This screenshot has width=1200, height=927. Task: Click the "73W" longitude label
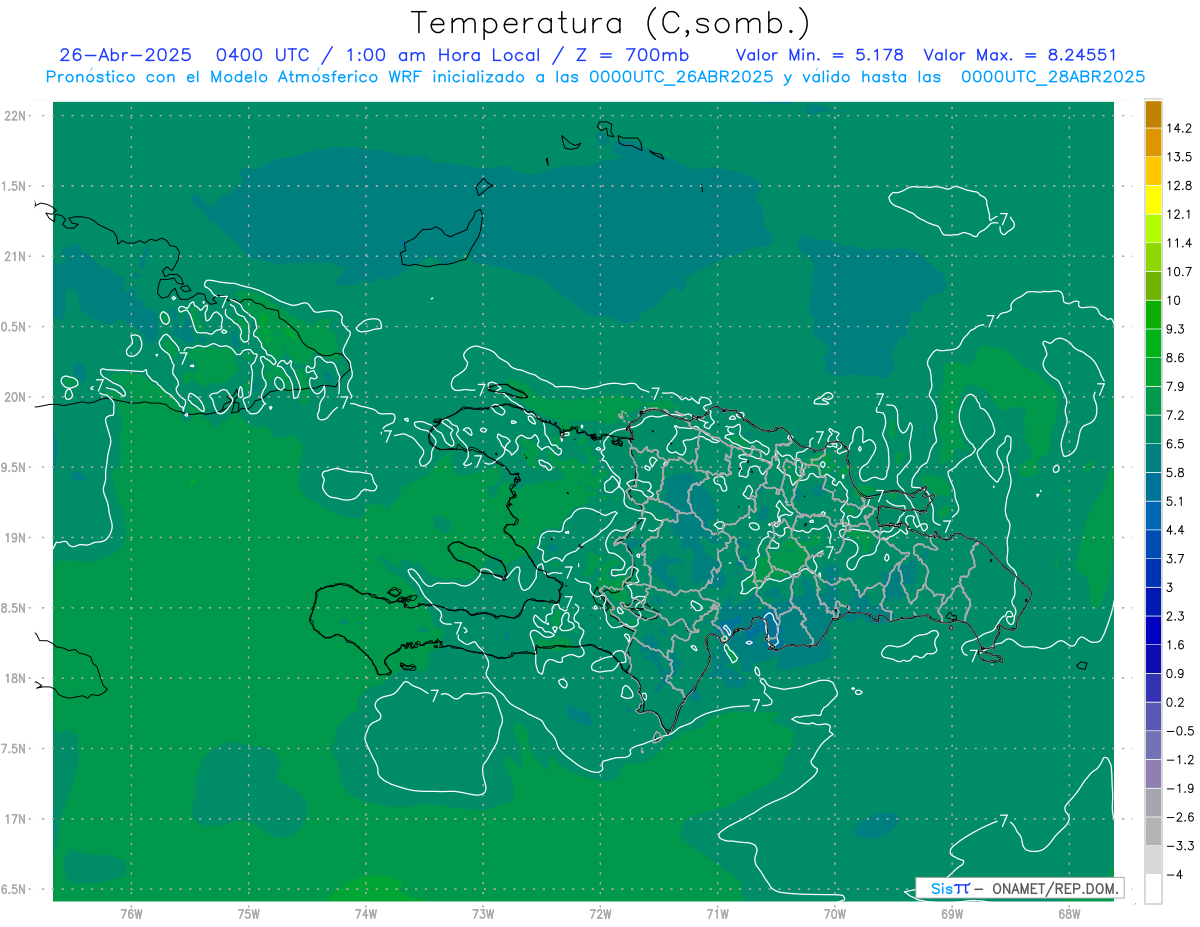483,913
